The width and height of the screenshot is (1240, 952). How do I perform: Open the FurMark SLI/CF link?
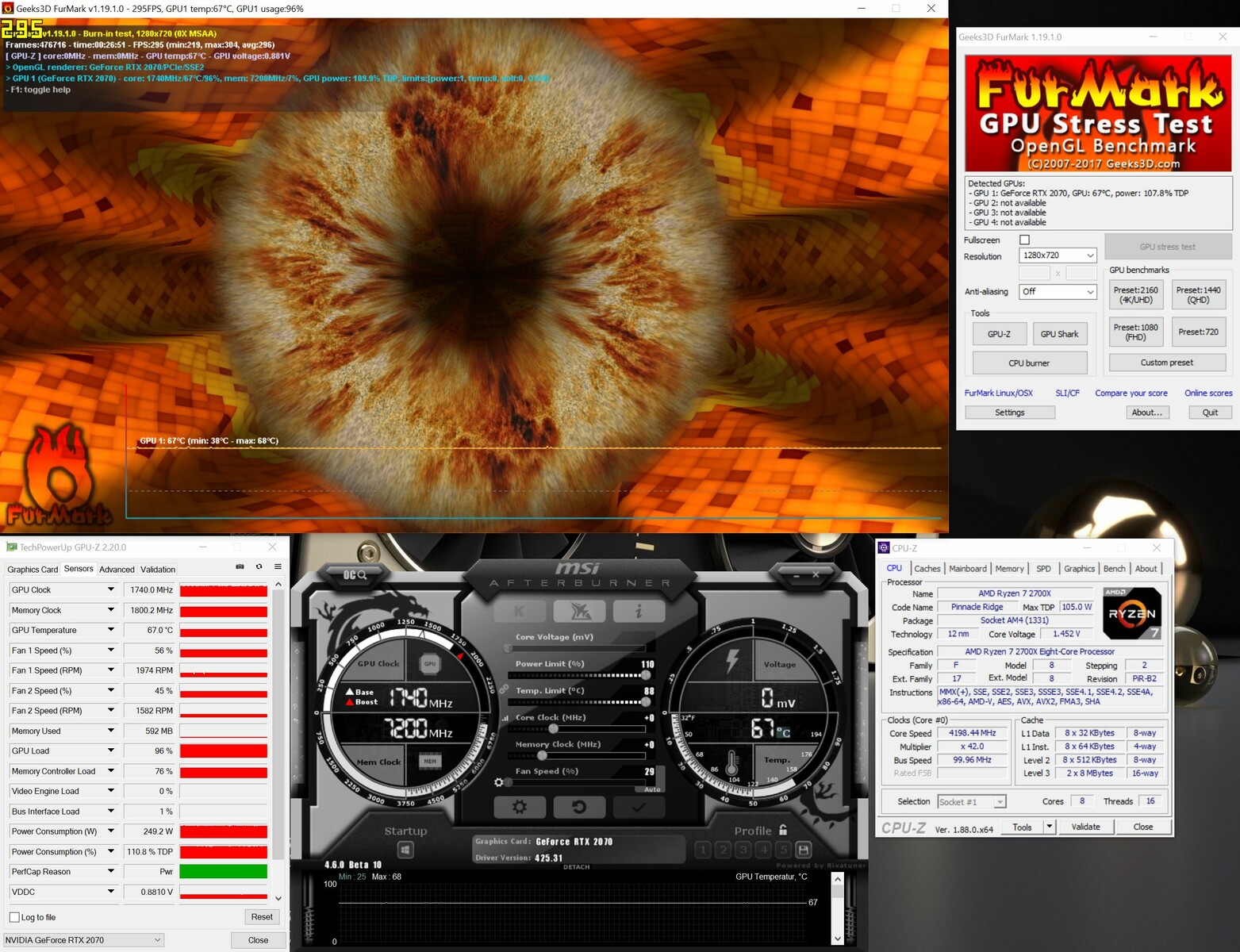[1067, 393]
